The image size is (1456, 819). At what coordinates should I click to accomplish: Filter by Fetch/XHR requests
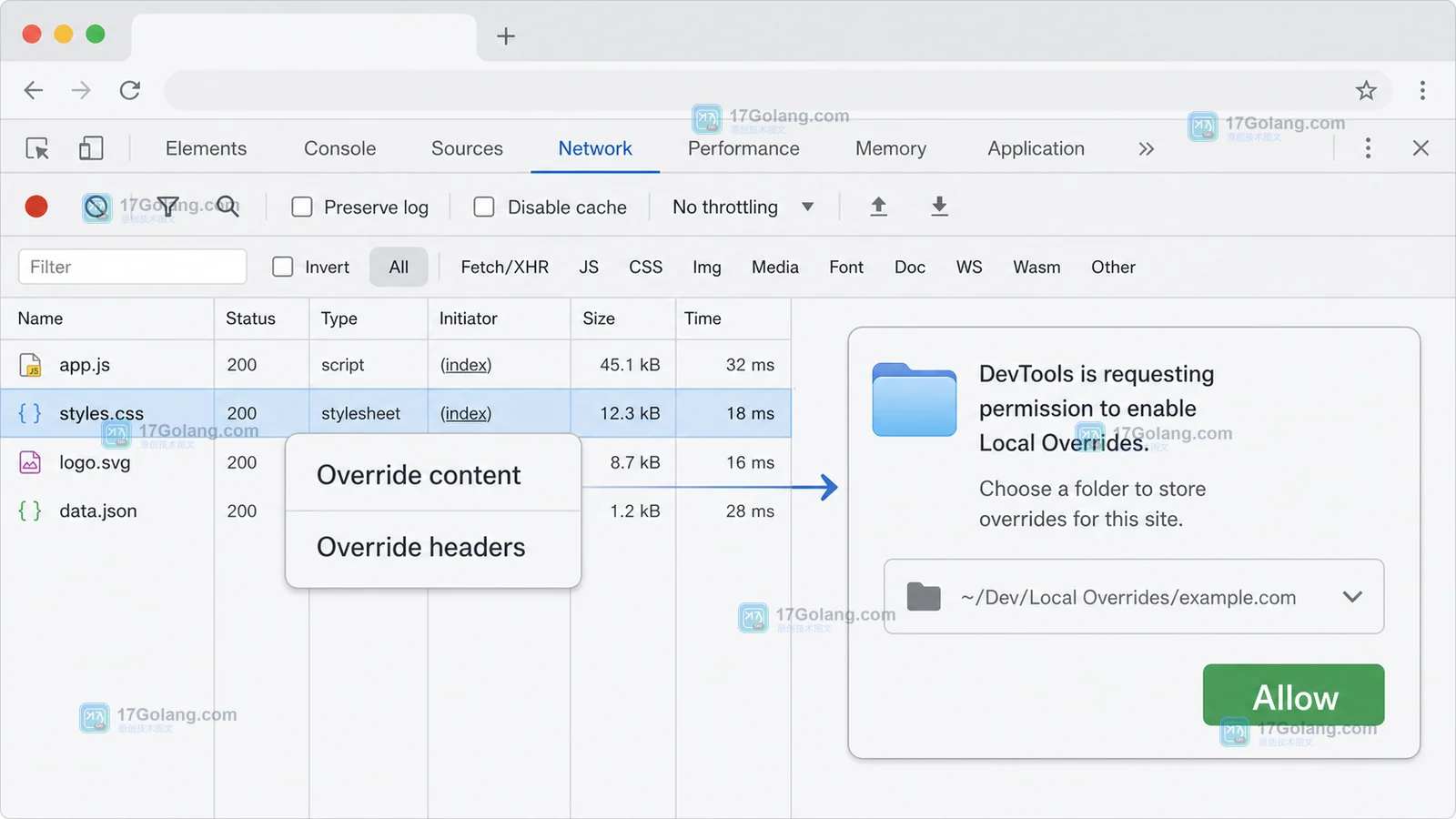504,267
